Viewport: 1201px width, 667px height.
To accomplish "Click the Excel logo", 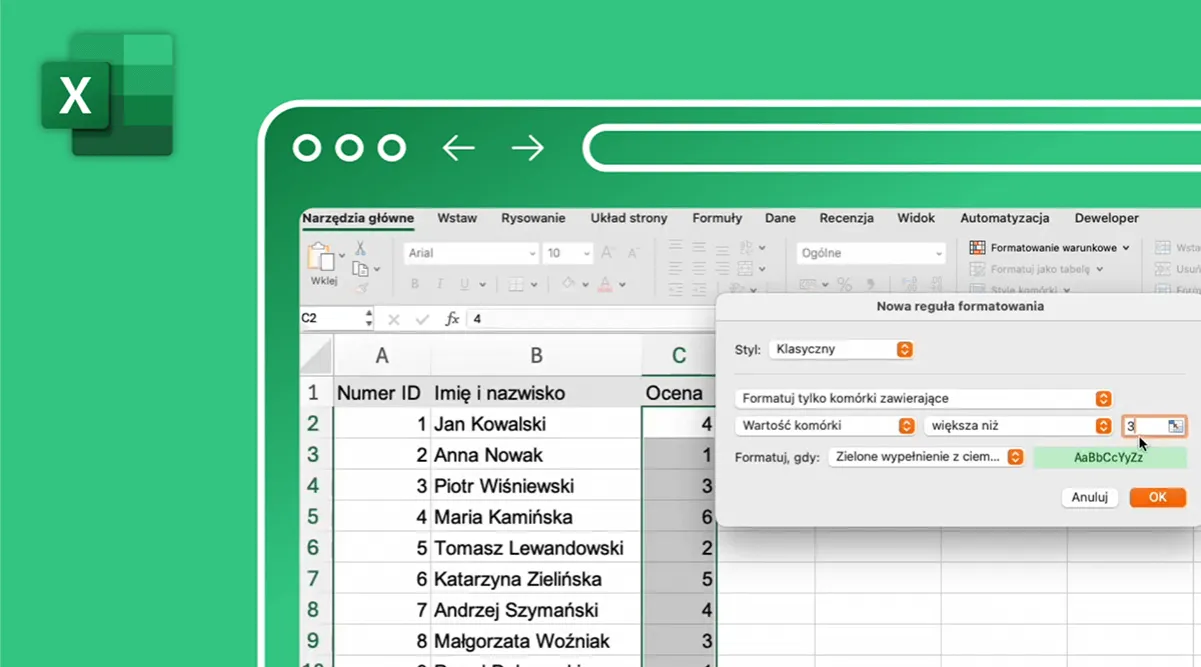I will coord(107,95).
